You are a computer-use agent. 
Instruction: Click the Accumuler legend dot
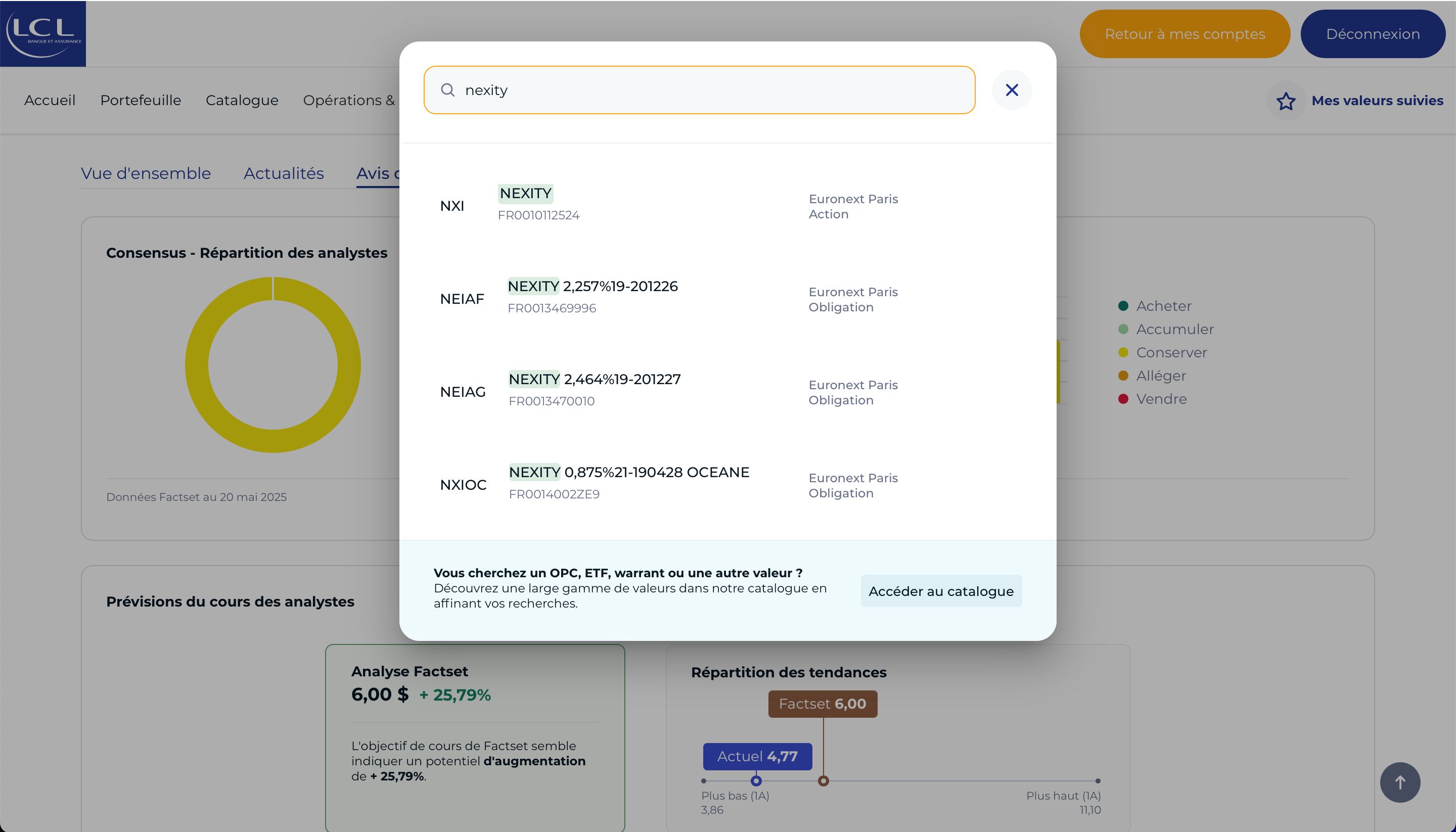tap(1123, 329)
